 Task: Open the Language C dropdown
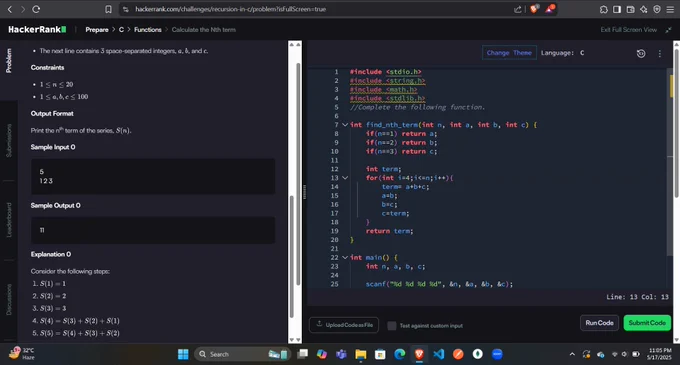(x=562, y=53)
